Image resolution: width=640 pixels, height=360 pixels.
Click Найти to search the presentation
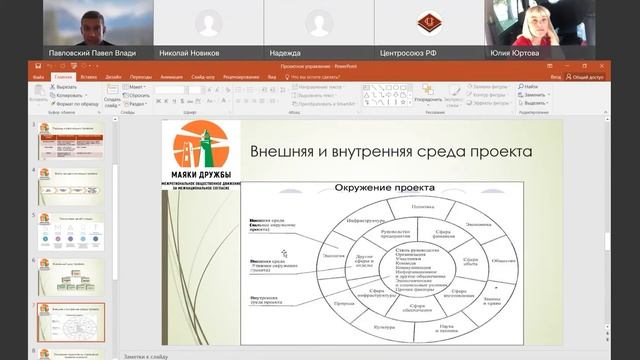528,87
